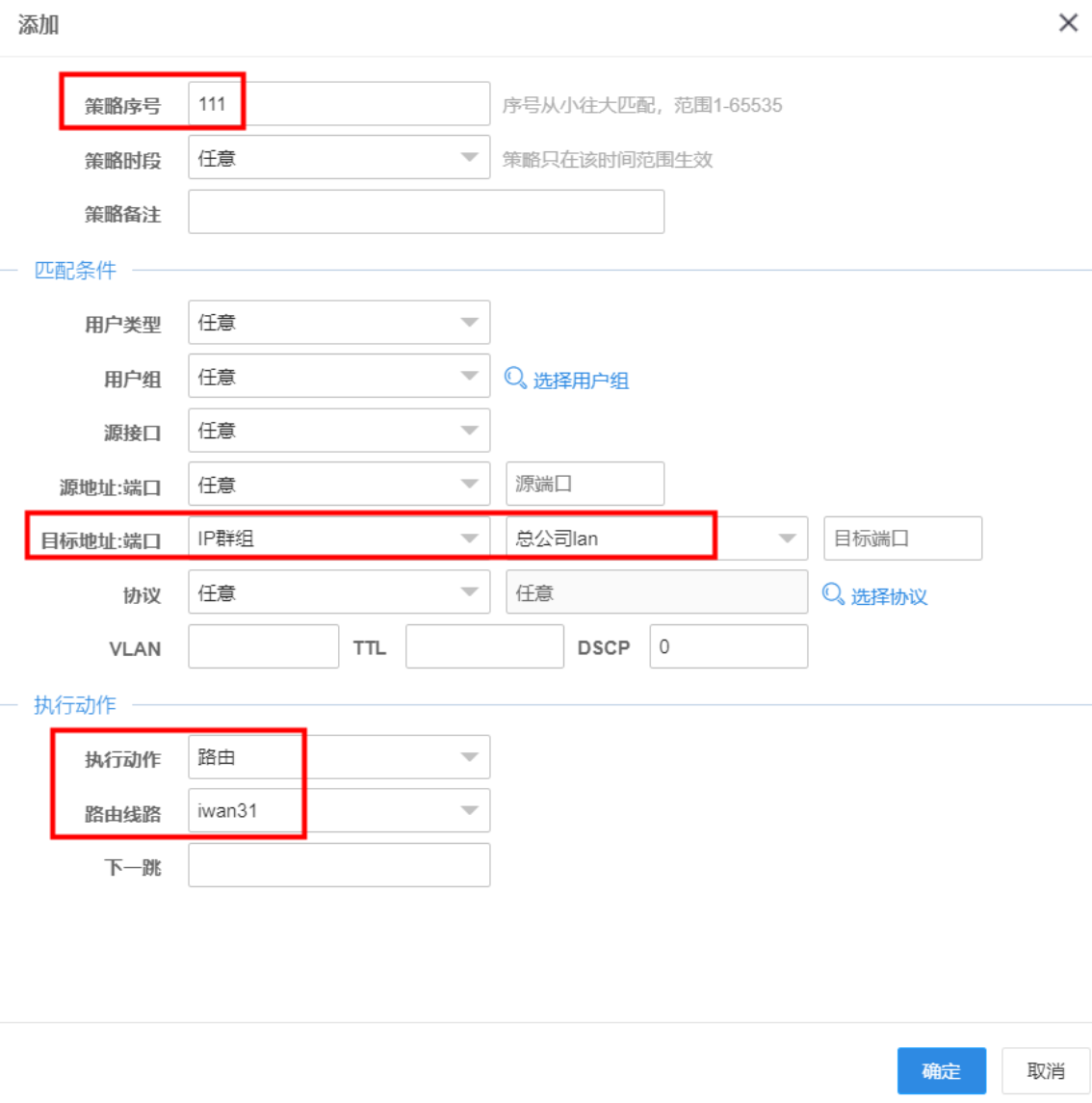Open the 路由线路 dropdown showing iwan31
The image size is (1092, 1103).
[x=339, y=810]
